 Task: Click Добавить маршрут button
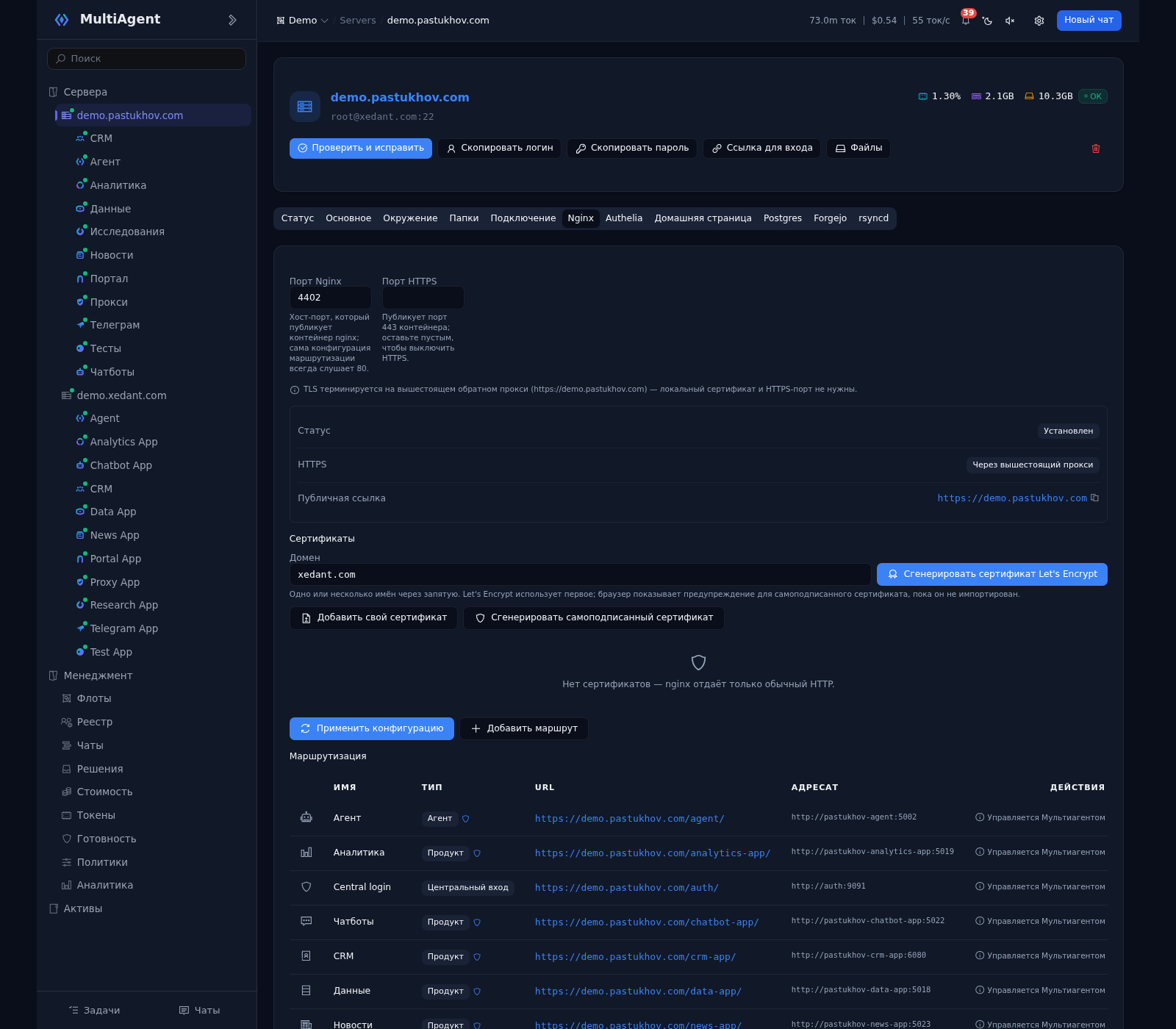coord(524,728)
